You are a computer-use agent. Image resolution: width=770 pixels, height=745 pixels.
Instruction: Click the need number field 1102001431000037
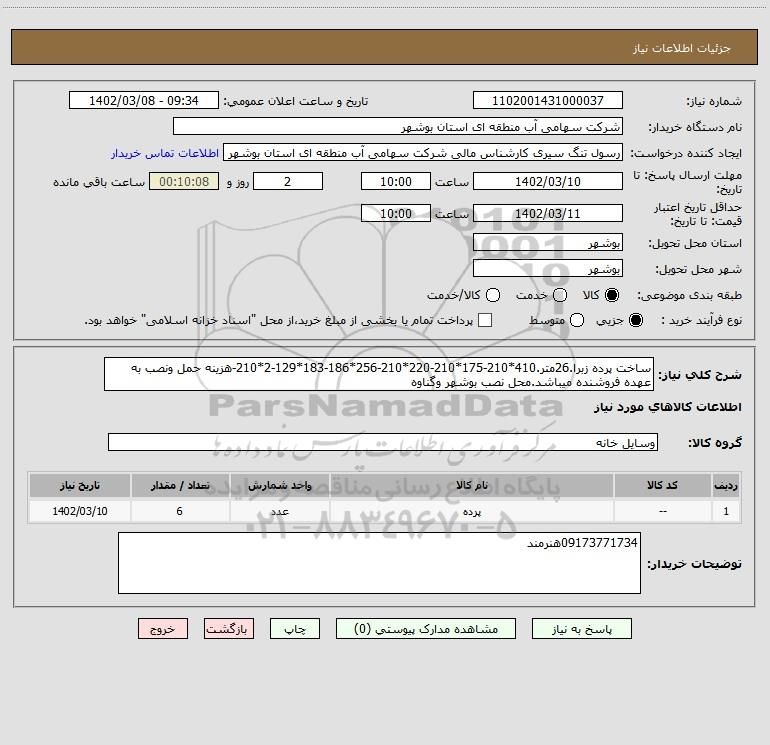click(x=548, y=100)
